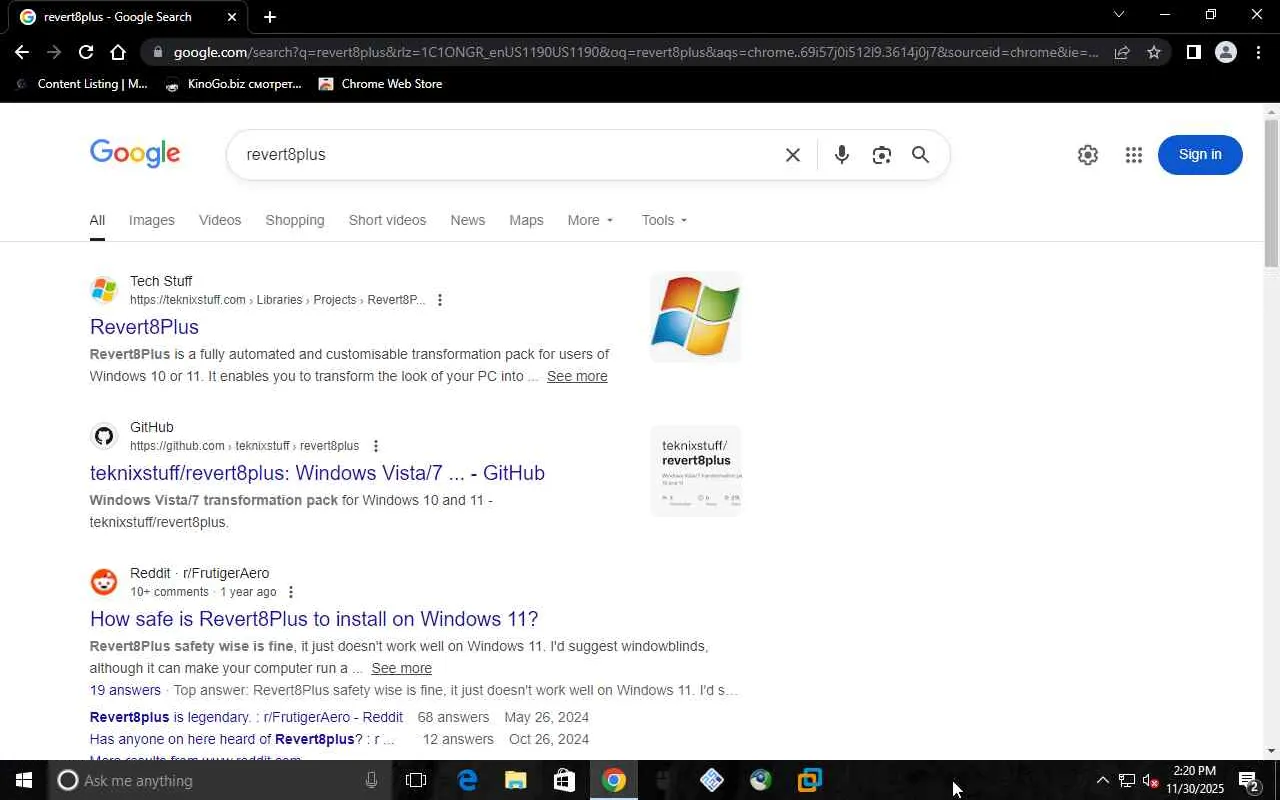The height and width of the screenshot is (800, 1280).
Task: Open Task View on the taskbar
Action: coord(416,780)
